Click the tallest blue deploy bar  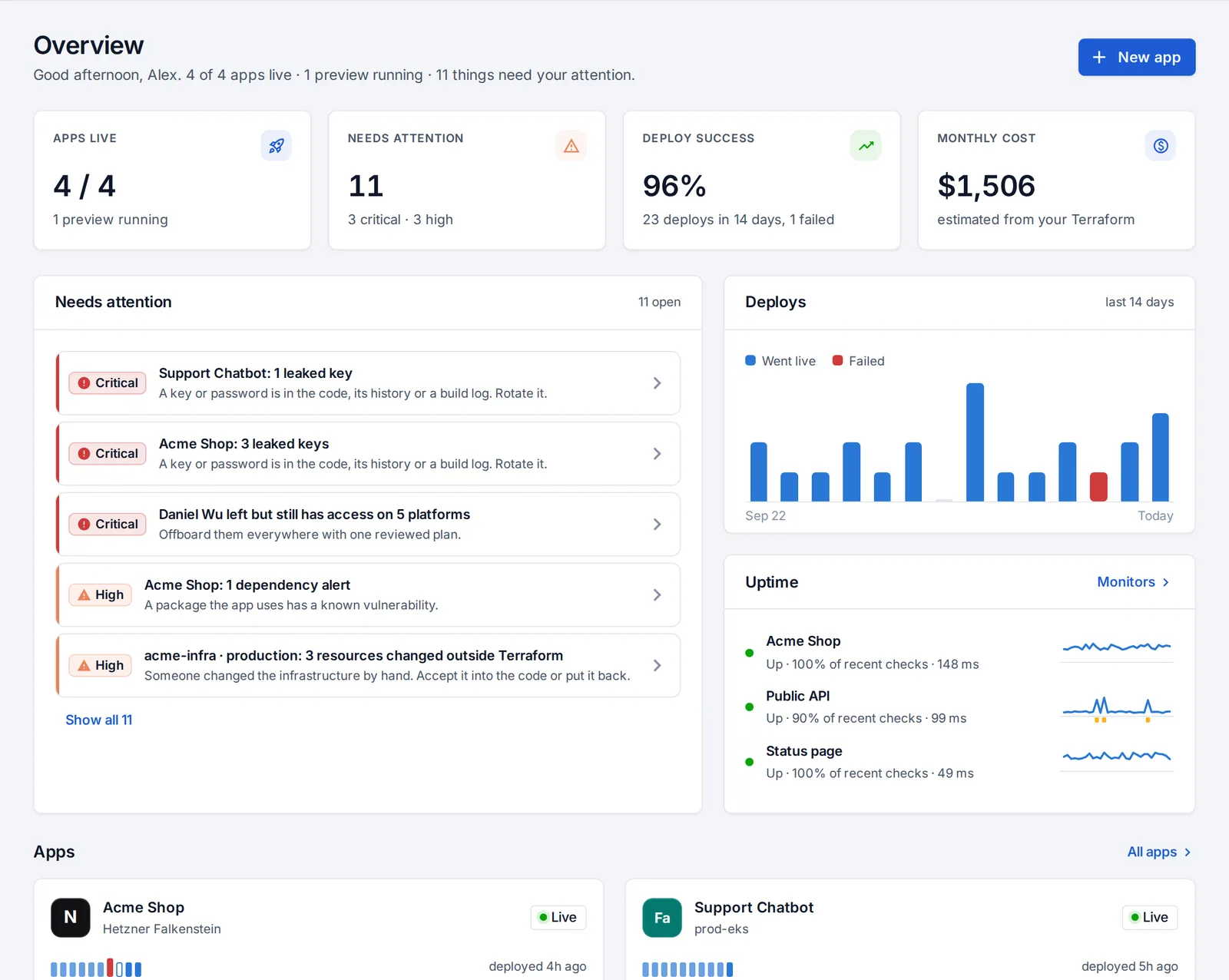pyautogui.click(x=975, y=442)
